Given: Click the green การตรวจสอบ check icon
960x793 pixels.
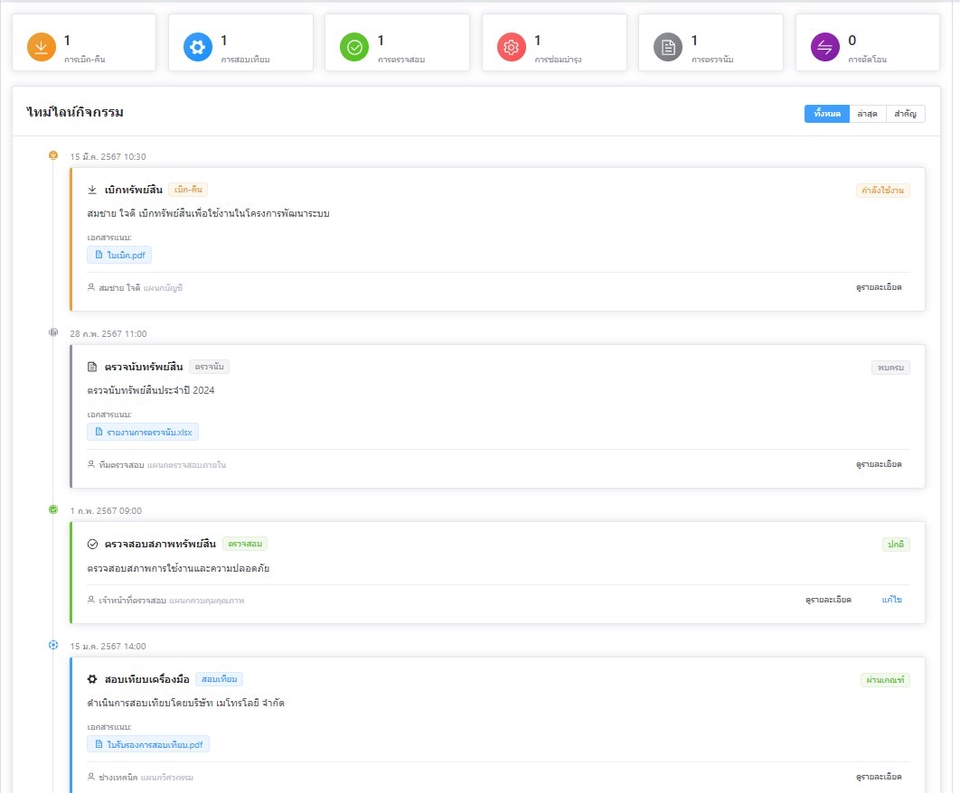Looking at the screenshot, I should pos(355,47).
